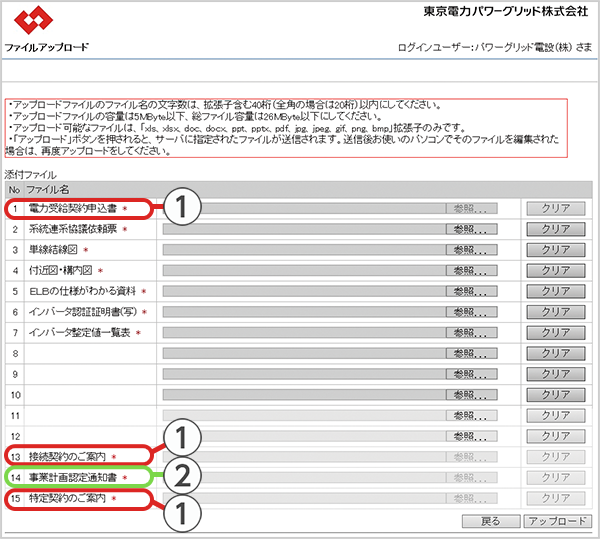Click file path field in row 8
The height and width of the screenshot is (539, 600).
(x=304, y=353)
